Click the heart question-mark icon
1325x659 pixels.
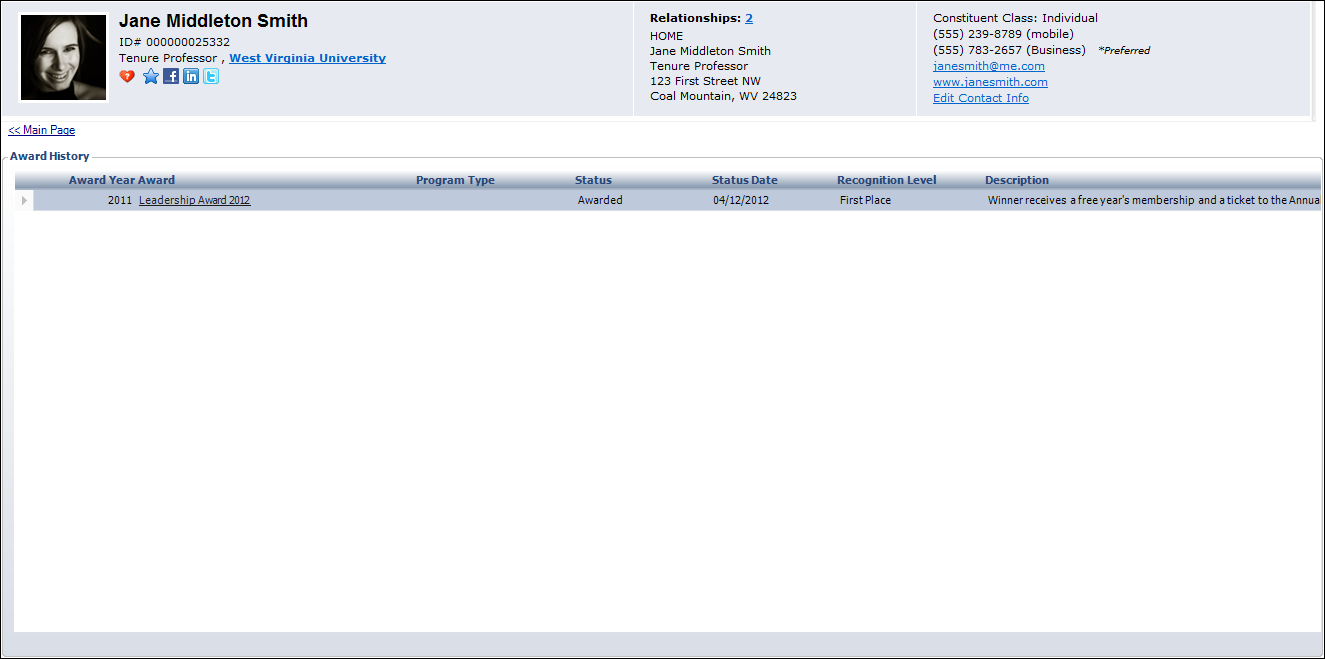click(x=127, y=76)
